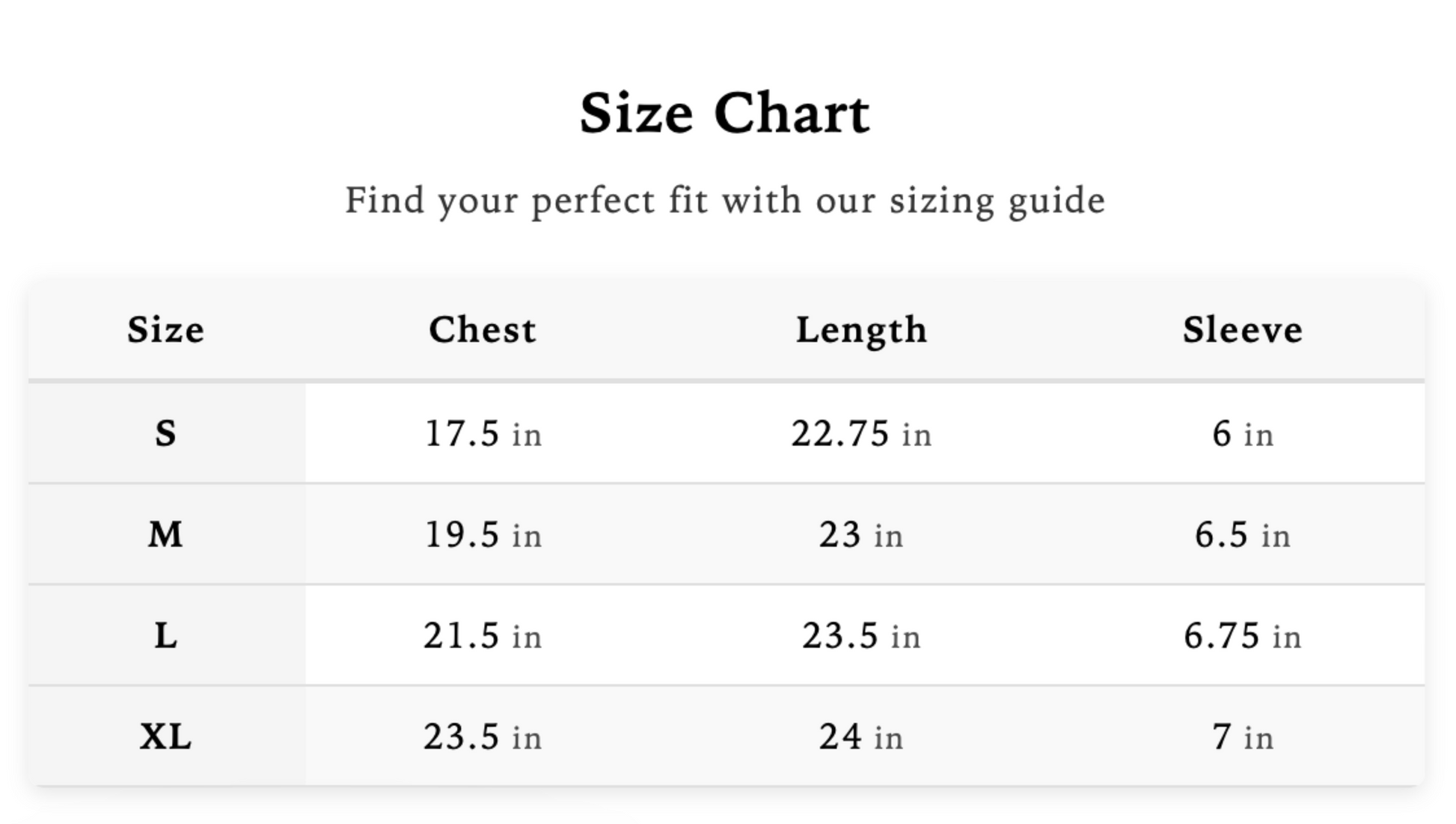1456x824 pixels.
Task: Select the Size column header
Action: [165, 330]
